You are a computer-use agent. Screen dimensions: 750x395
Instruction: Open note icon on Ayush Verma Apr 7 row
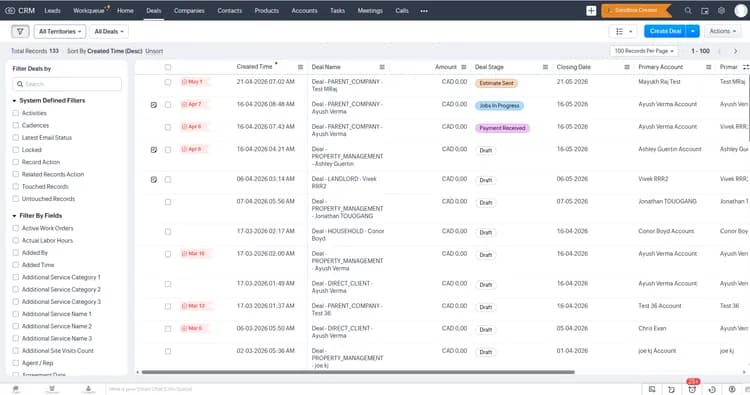coord(154,105)
